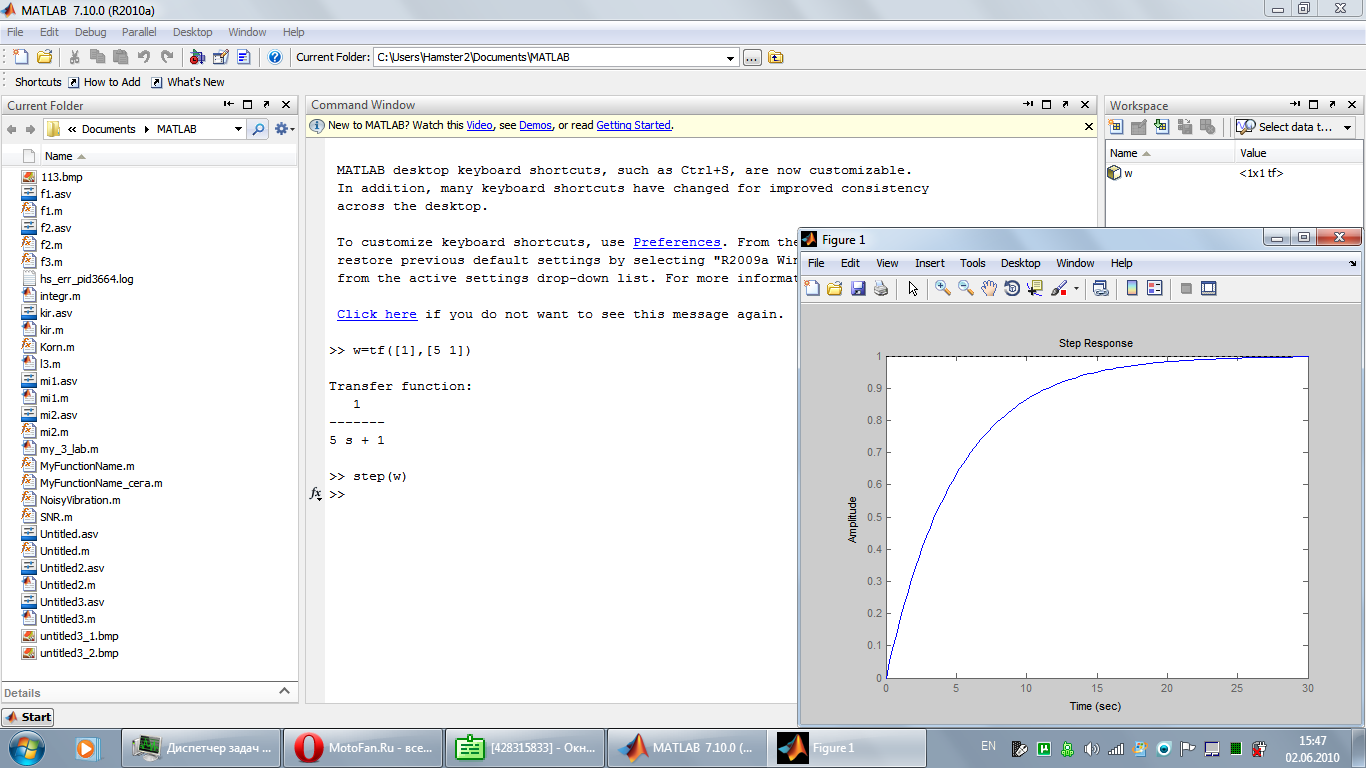This screenshot has height=768, width=1366.
Task: Toggle Zoom In tool in figure
Action: [x=943, y=288]
